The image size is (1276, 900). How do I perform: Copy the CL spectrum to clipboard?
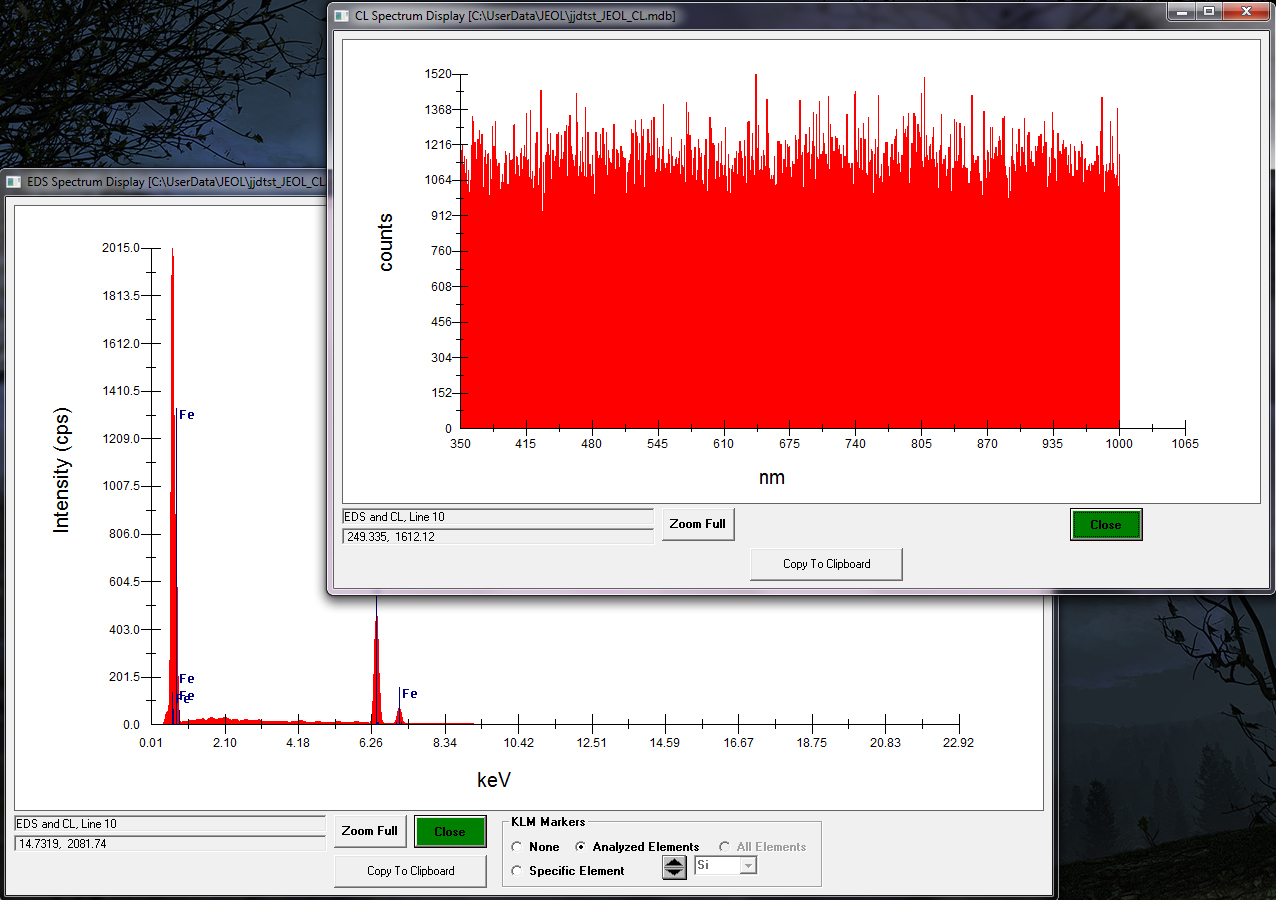[x=826, y=564]
